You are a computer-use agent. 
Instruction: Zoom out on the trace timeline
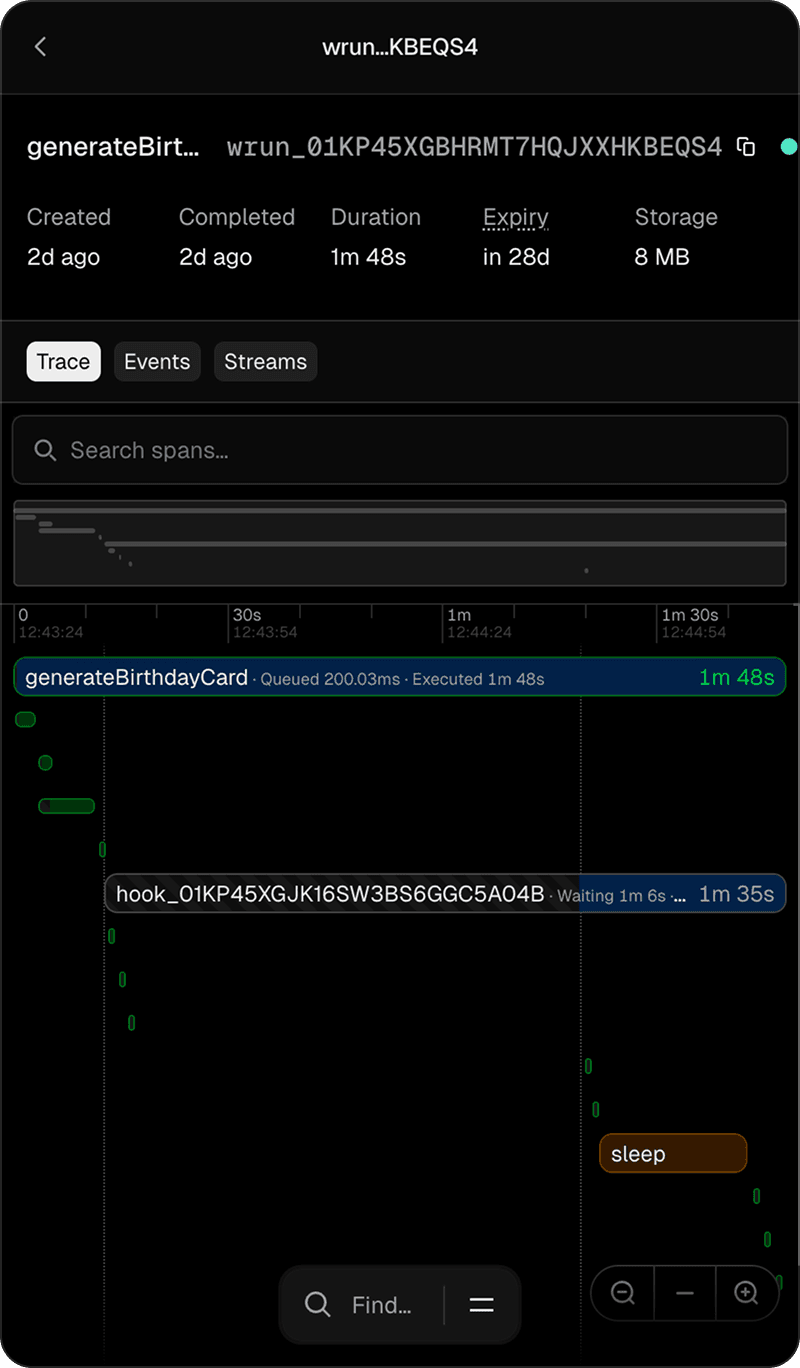(622, 1292)
